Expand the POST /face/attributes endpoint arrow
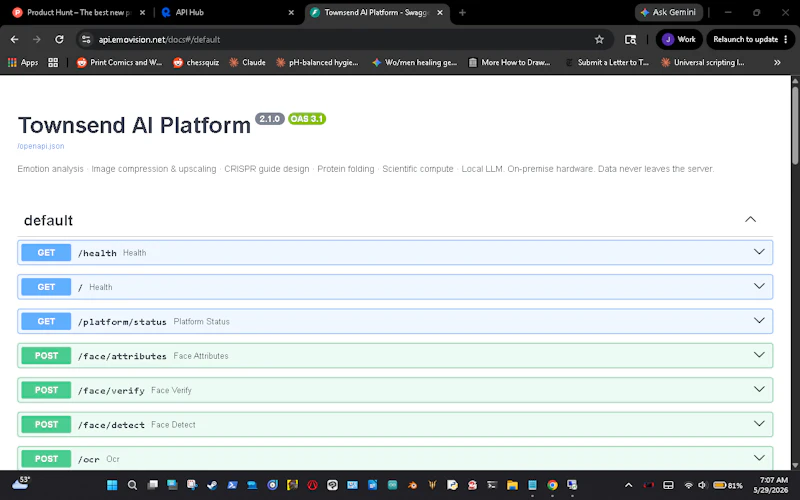 759,355
